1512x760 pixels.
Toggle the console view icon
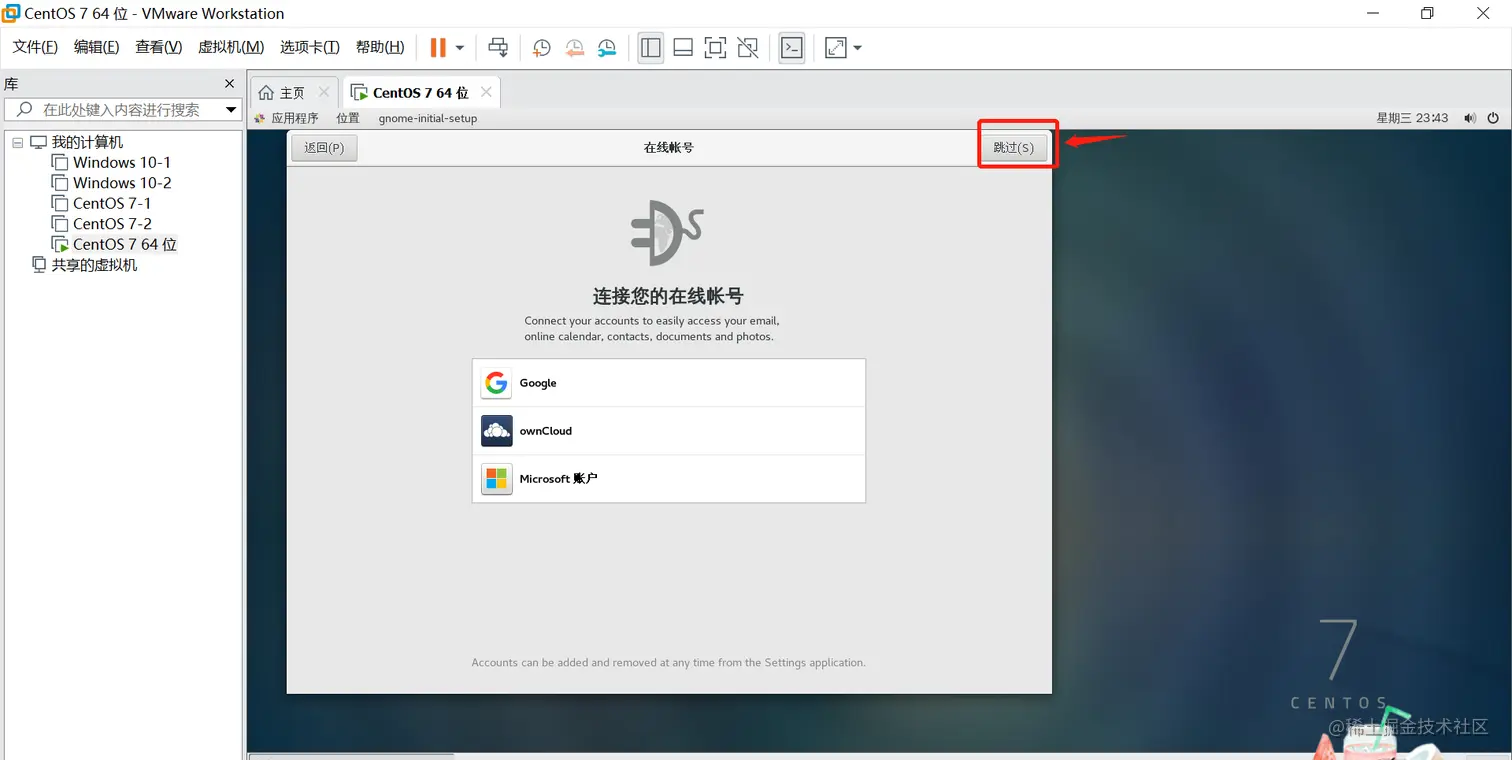[792, 47]
